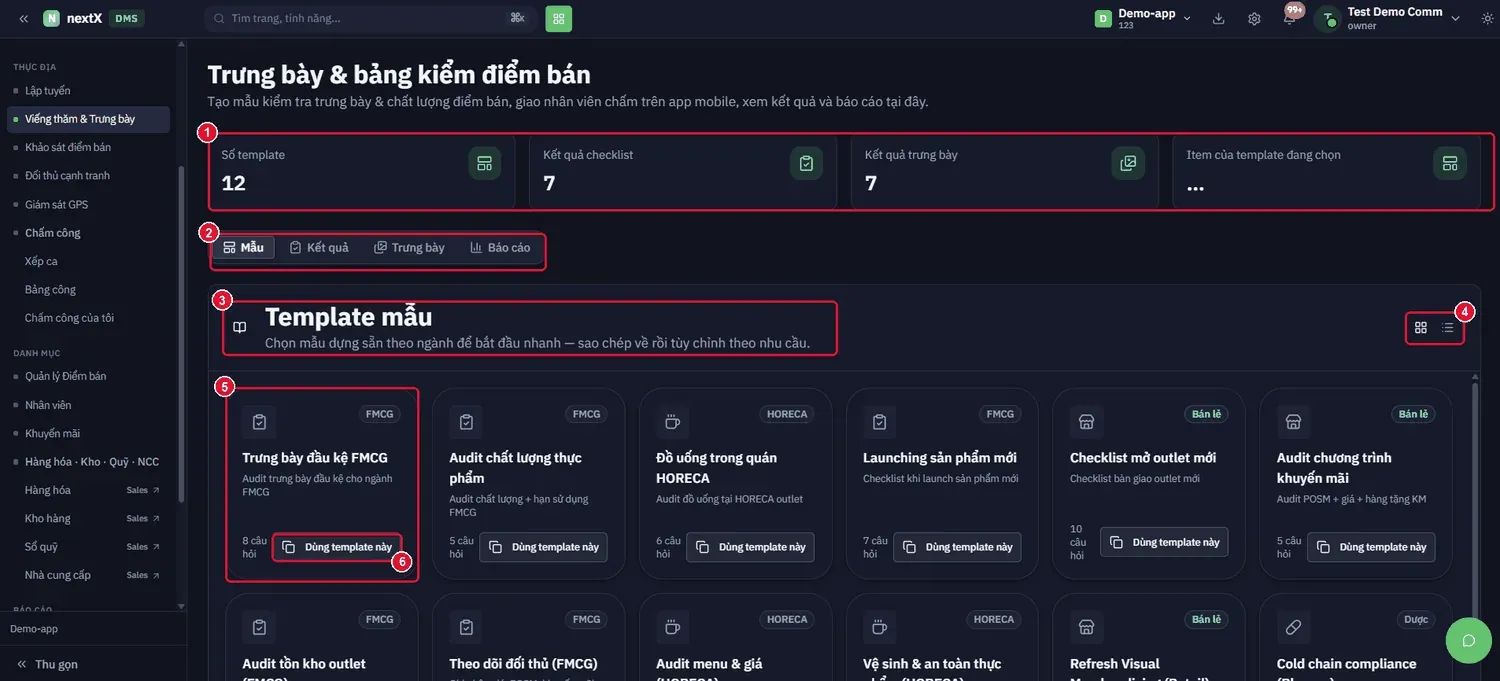Open Khảo sát điểm bán in sidebar

click(x=90, y=147)
